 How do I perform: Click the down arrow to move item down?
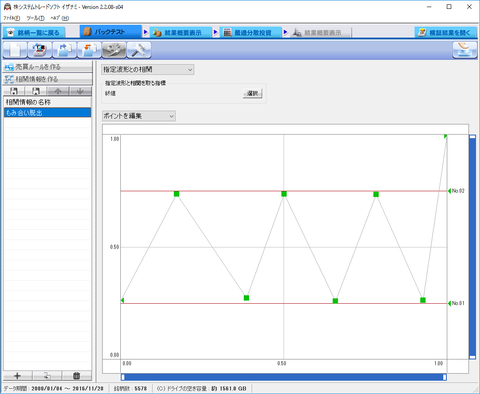click(80, 91)
